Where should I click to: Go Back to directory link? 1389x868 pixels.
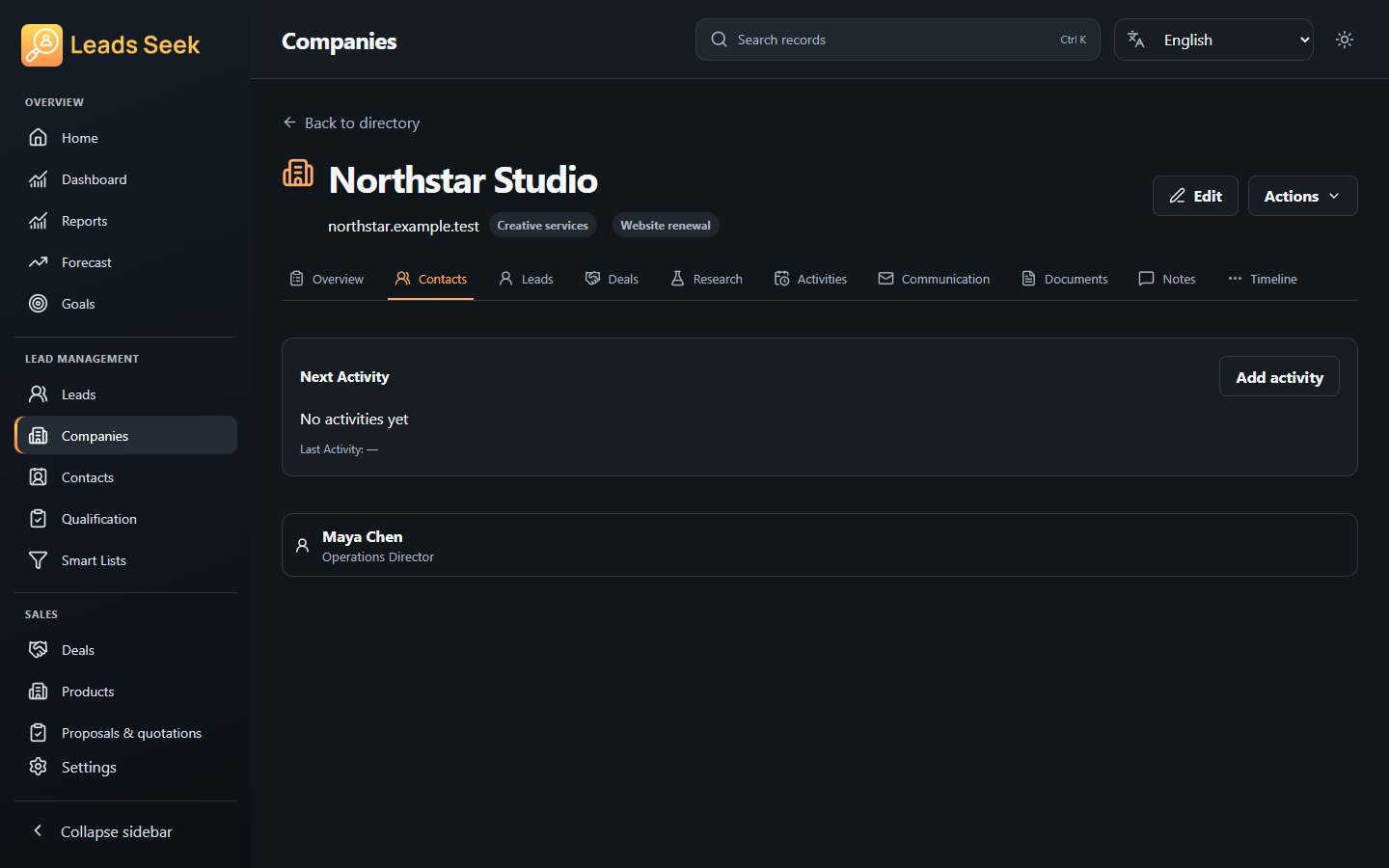(x=351, y=122)
